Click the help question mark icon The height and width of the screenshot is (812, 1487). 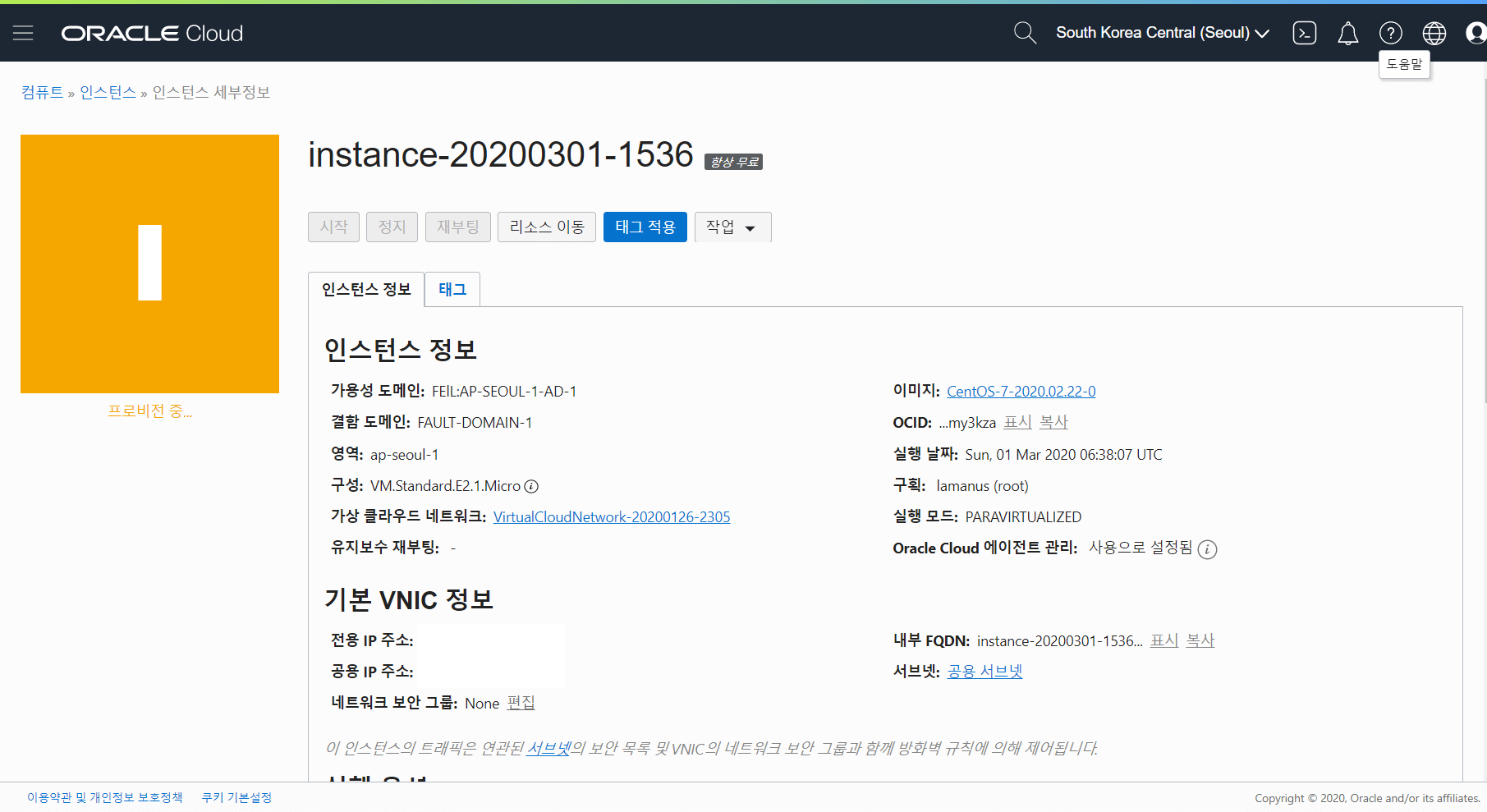tap(1390, 33)
